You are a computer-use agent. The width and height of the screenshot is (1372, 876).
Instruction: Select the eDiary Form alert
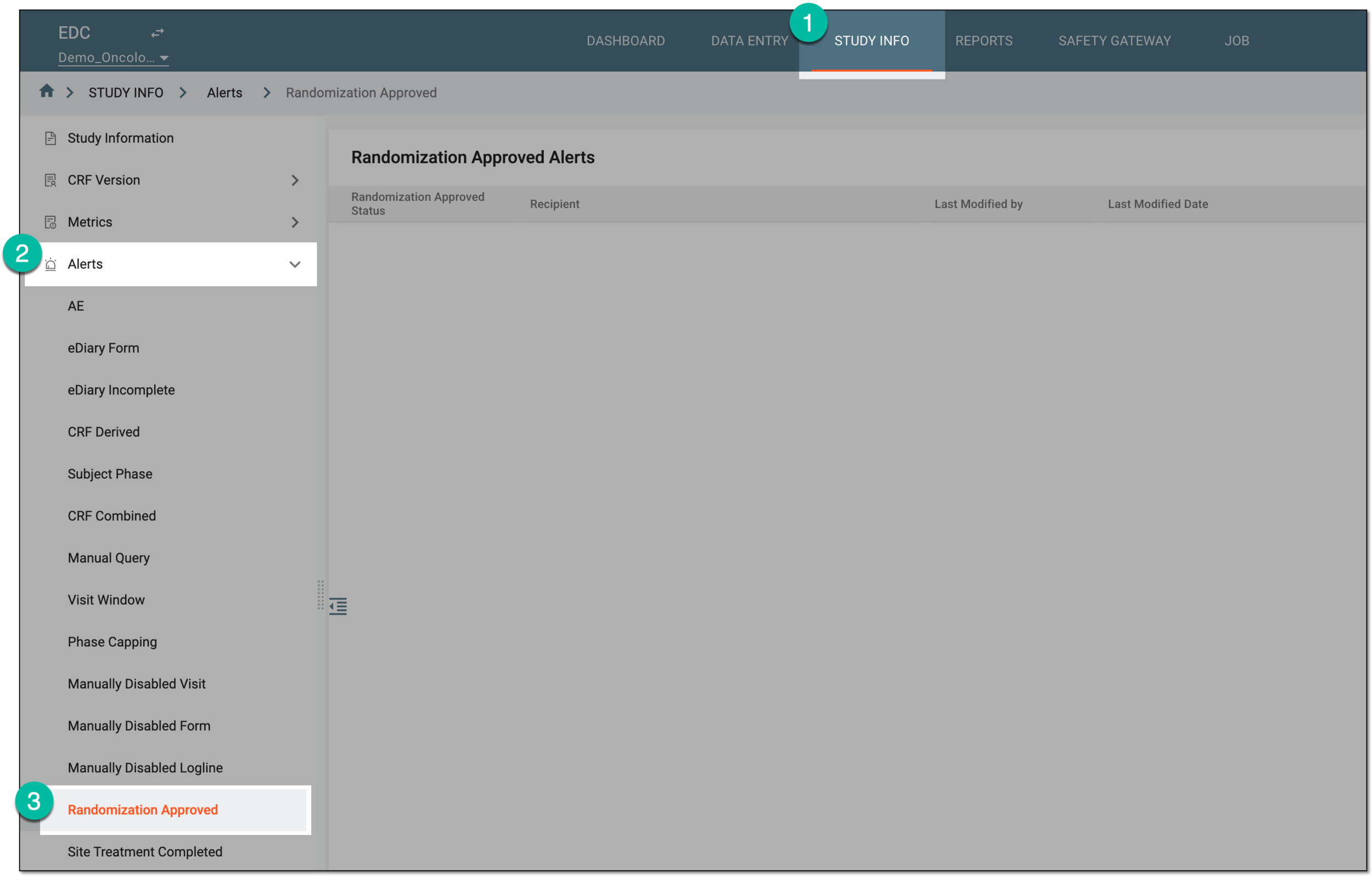point(103,348)
